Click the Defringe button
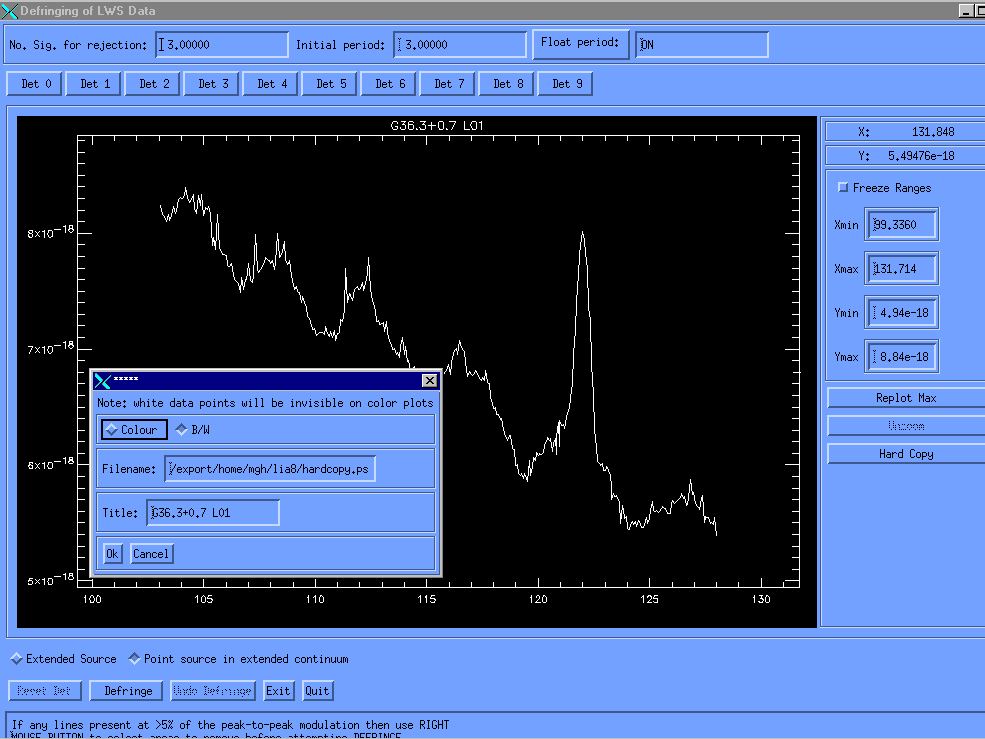This screenshot has width=985, height=739. [x=128, y=691]
